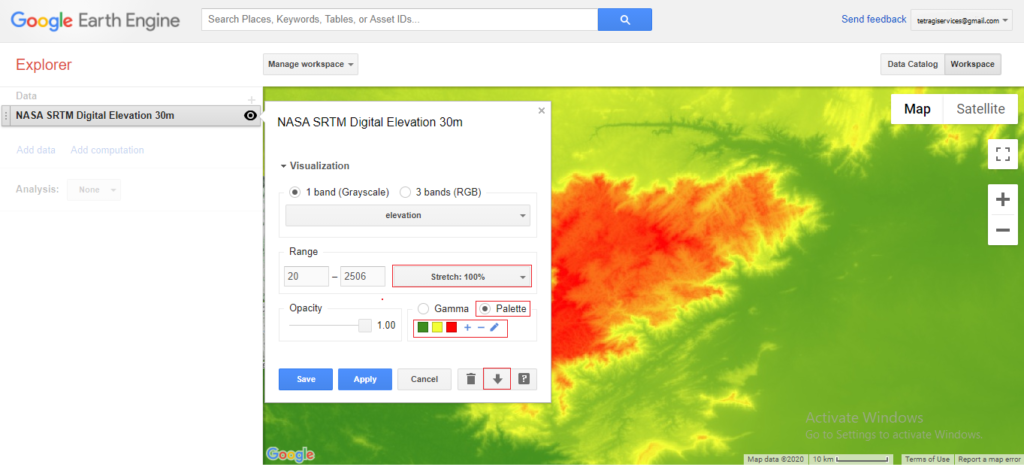Toggle fullscreen map view

(1002, 154)
